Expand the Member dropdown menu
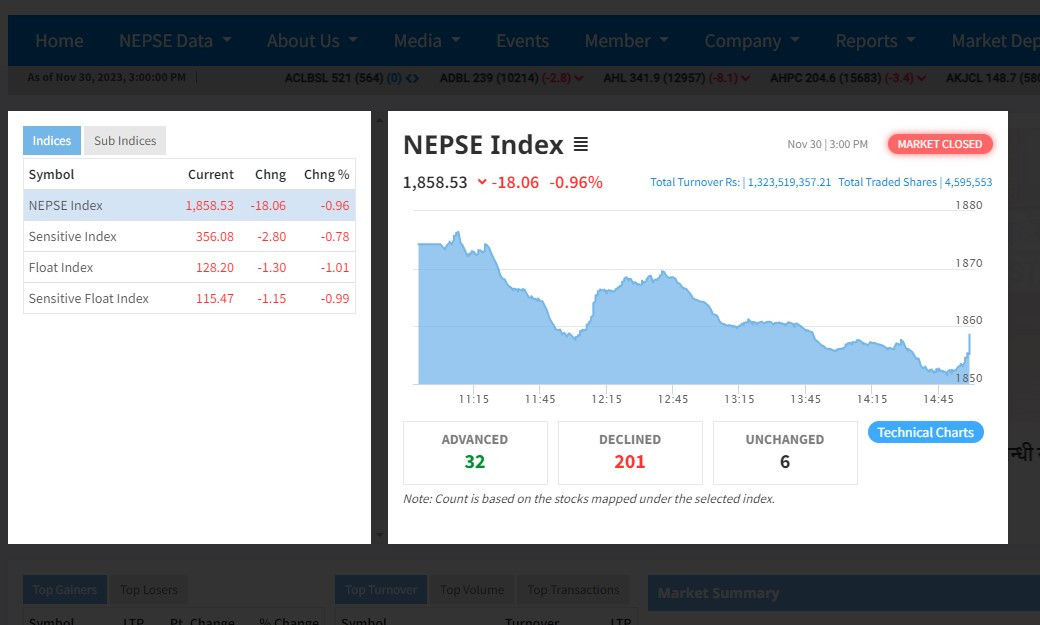 coord(626,41)
